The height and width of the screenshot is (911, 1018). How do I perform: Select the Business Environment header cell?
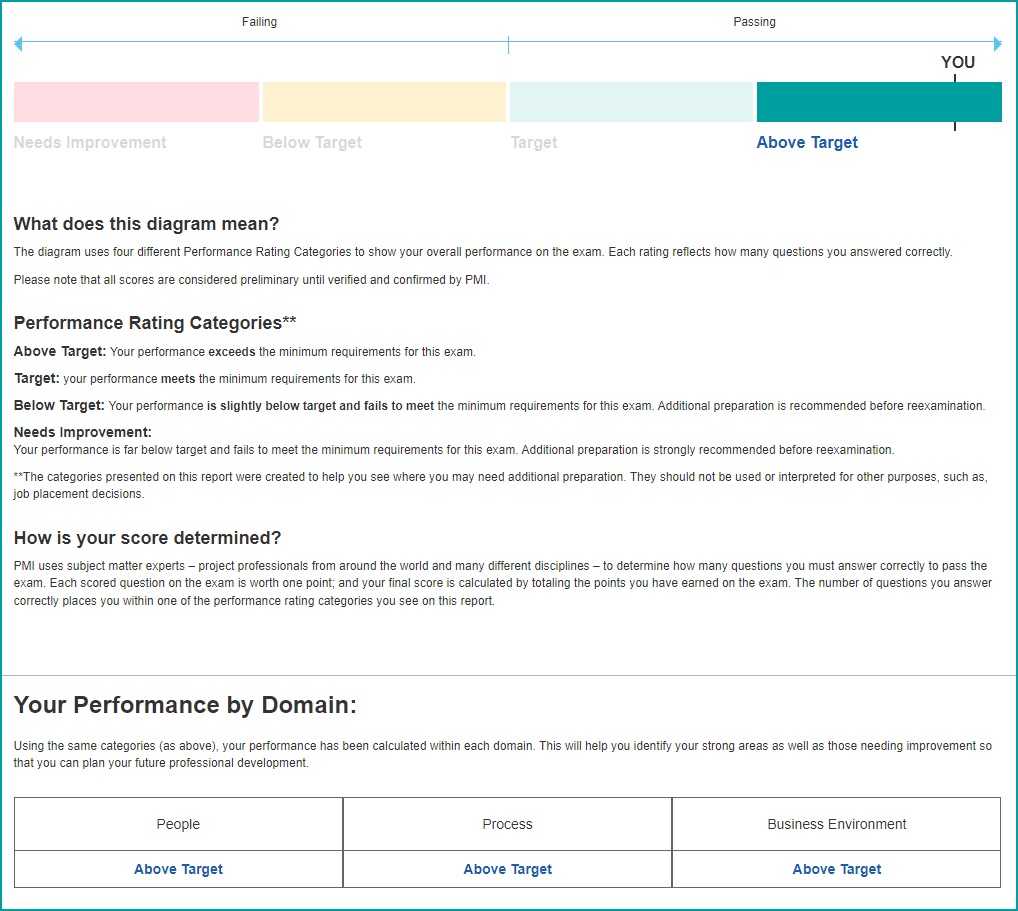836,824
